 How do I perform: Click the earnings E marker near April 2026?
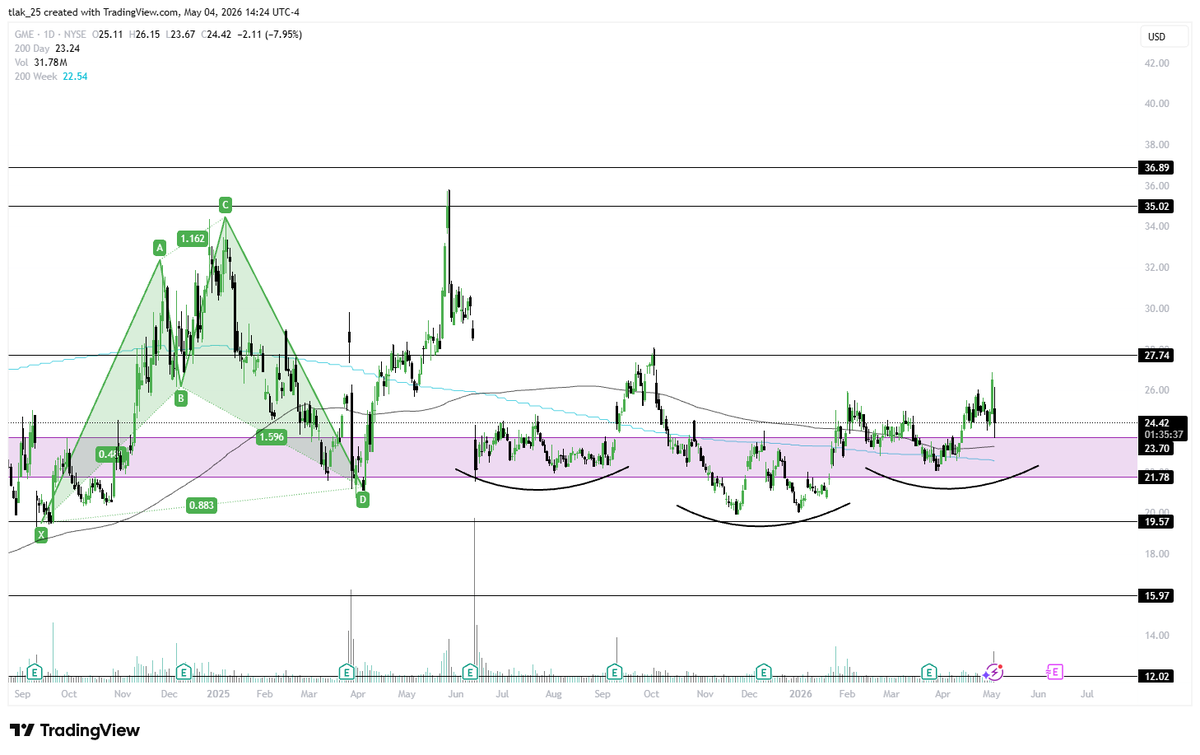click(929, 671)
